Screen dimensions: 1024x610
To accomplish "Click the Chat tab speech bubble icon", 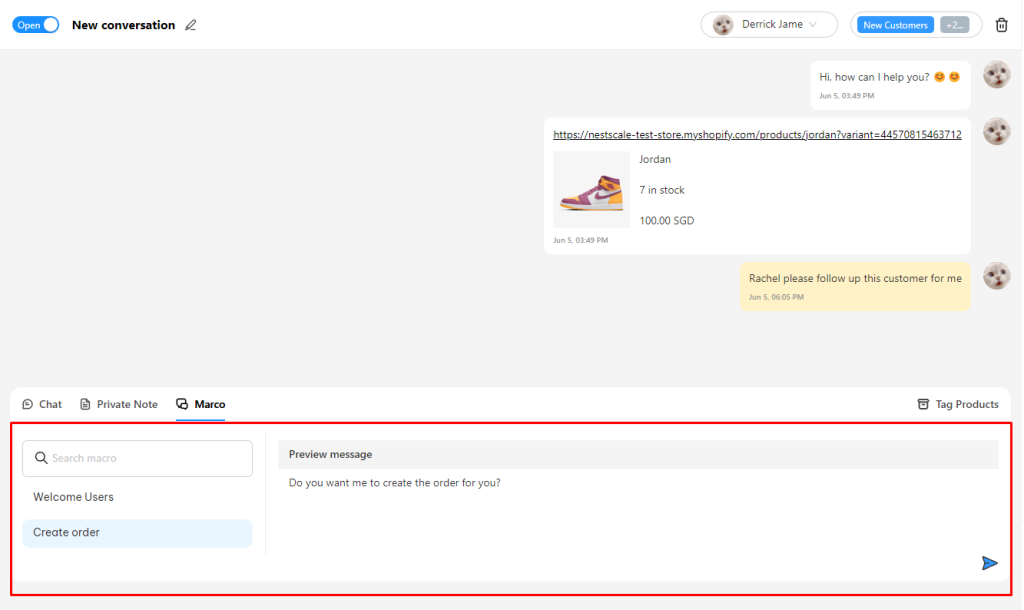I will [27, 404].
